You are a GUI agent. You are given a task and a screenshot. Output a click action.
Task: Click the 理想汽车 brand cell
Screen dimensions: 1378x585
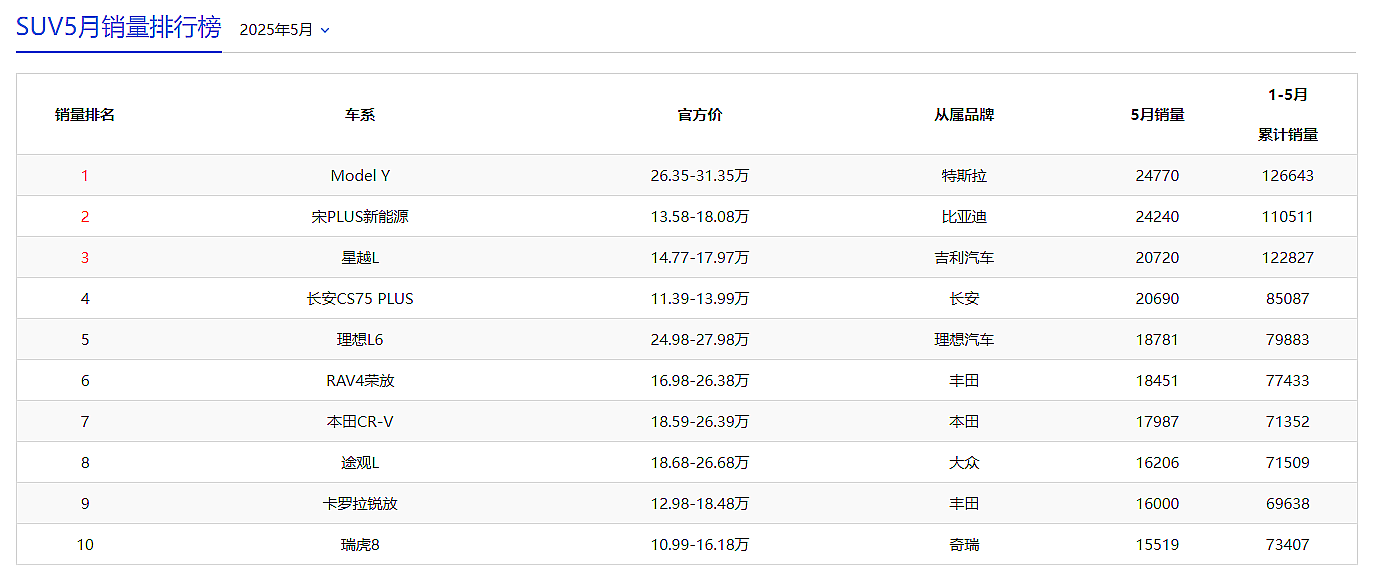[964, 340]
